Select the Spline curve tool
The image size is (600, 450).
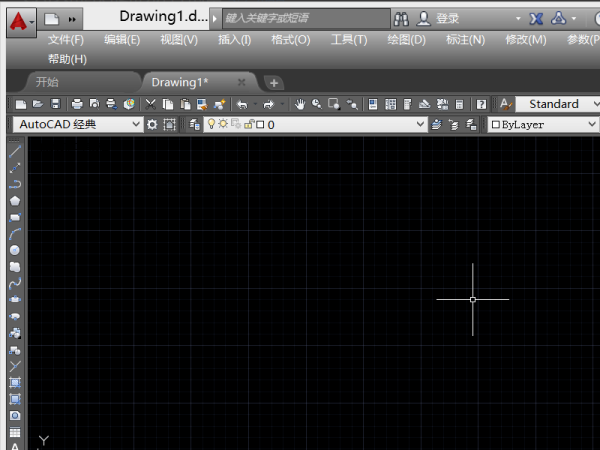pyautogui.click(x=15, y=283)
